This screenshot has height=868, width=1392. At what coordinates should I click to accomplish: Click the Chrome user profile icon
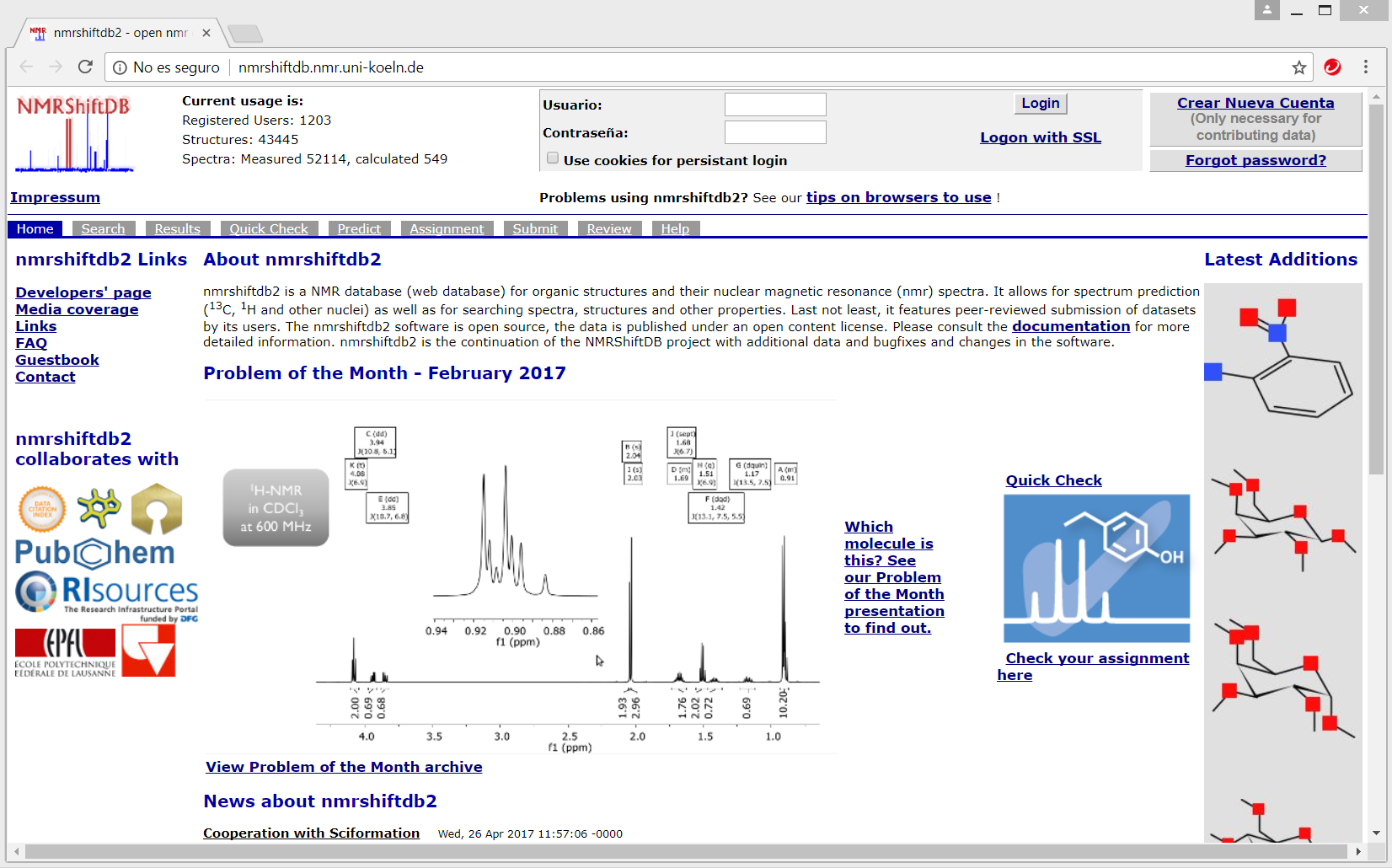(x=1267, y=10)
